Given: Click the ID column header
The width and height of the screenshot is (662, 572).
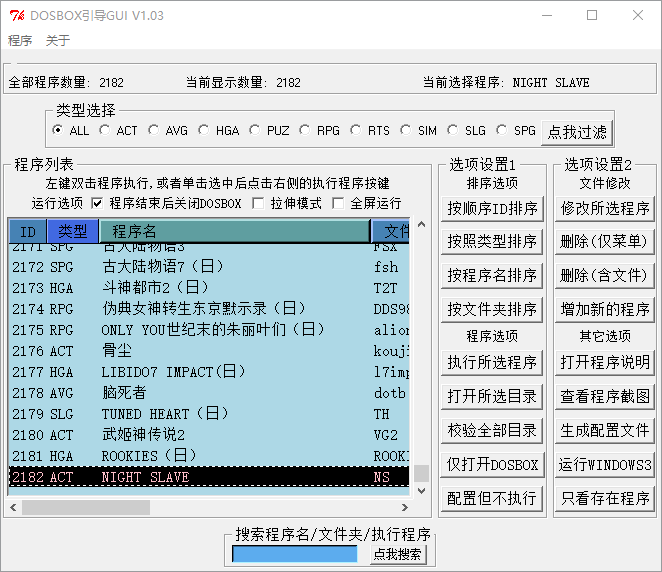Looking at the screenshot, I should pyautogui.click(x=28, y=231).
